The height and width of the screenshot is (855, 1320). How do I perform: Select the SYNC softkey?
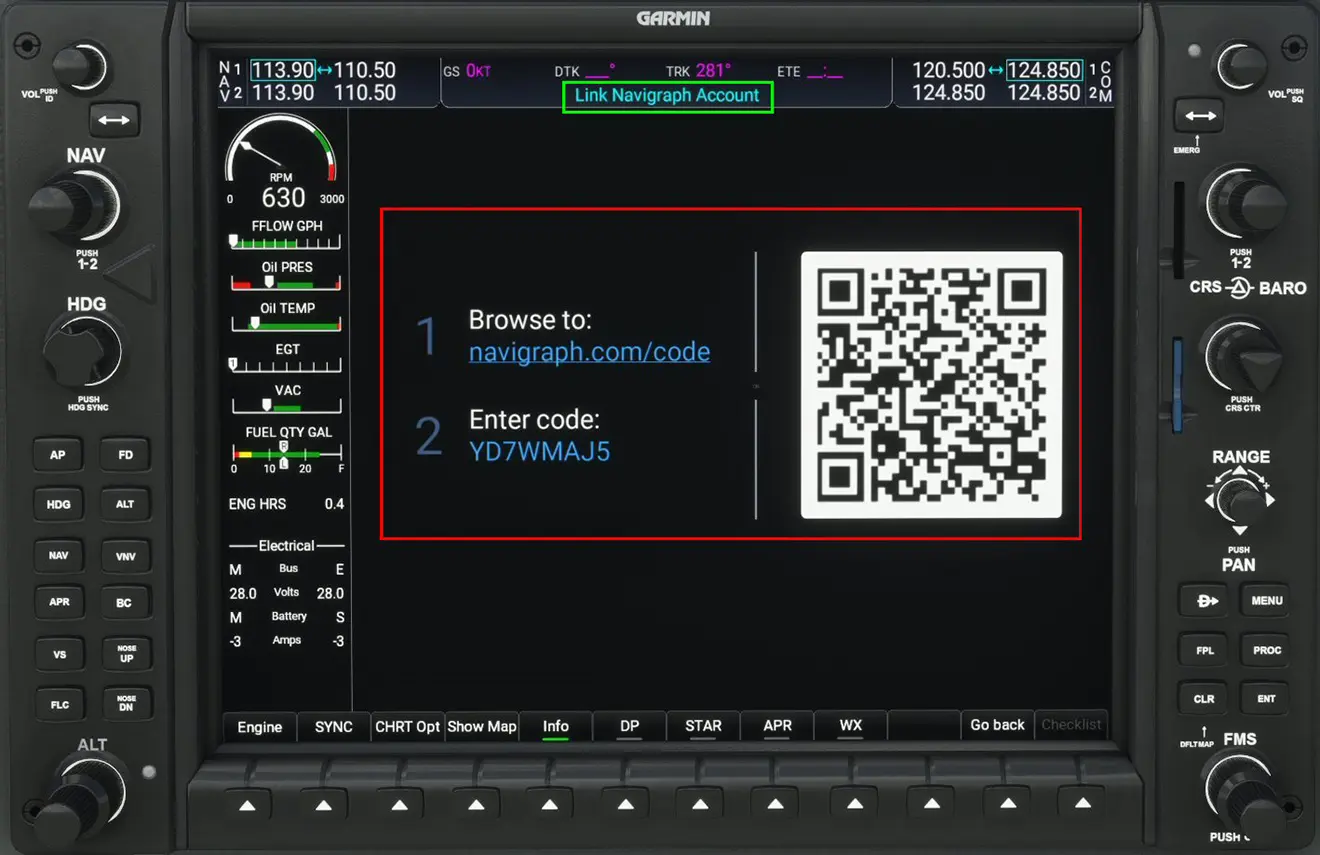[333, 727]
